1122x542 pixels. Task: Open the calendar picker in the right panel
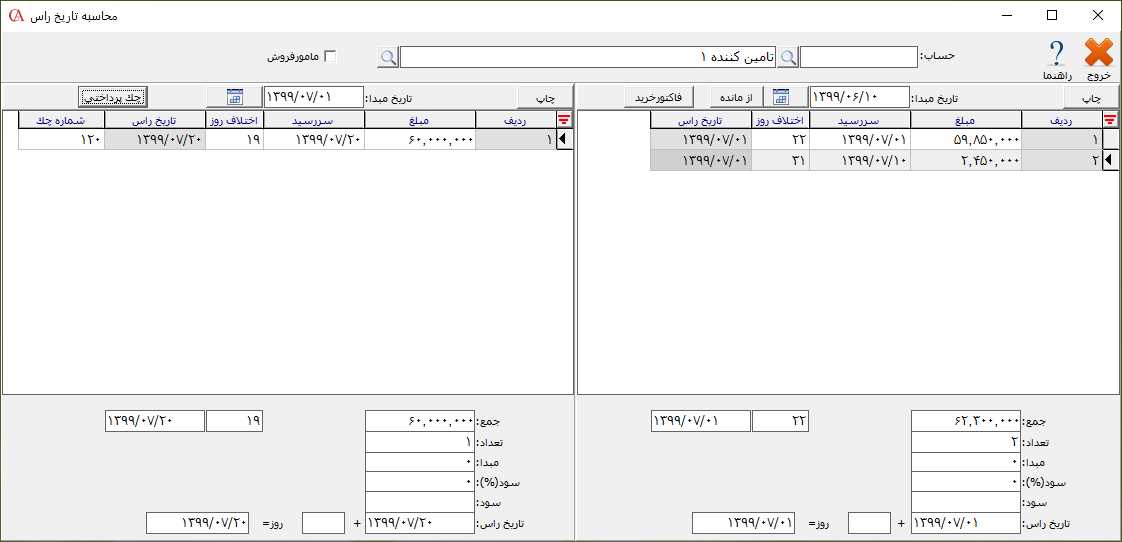781,97
